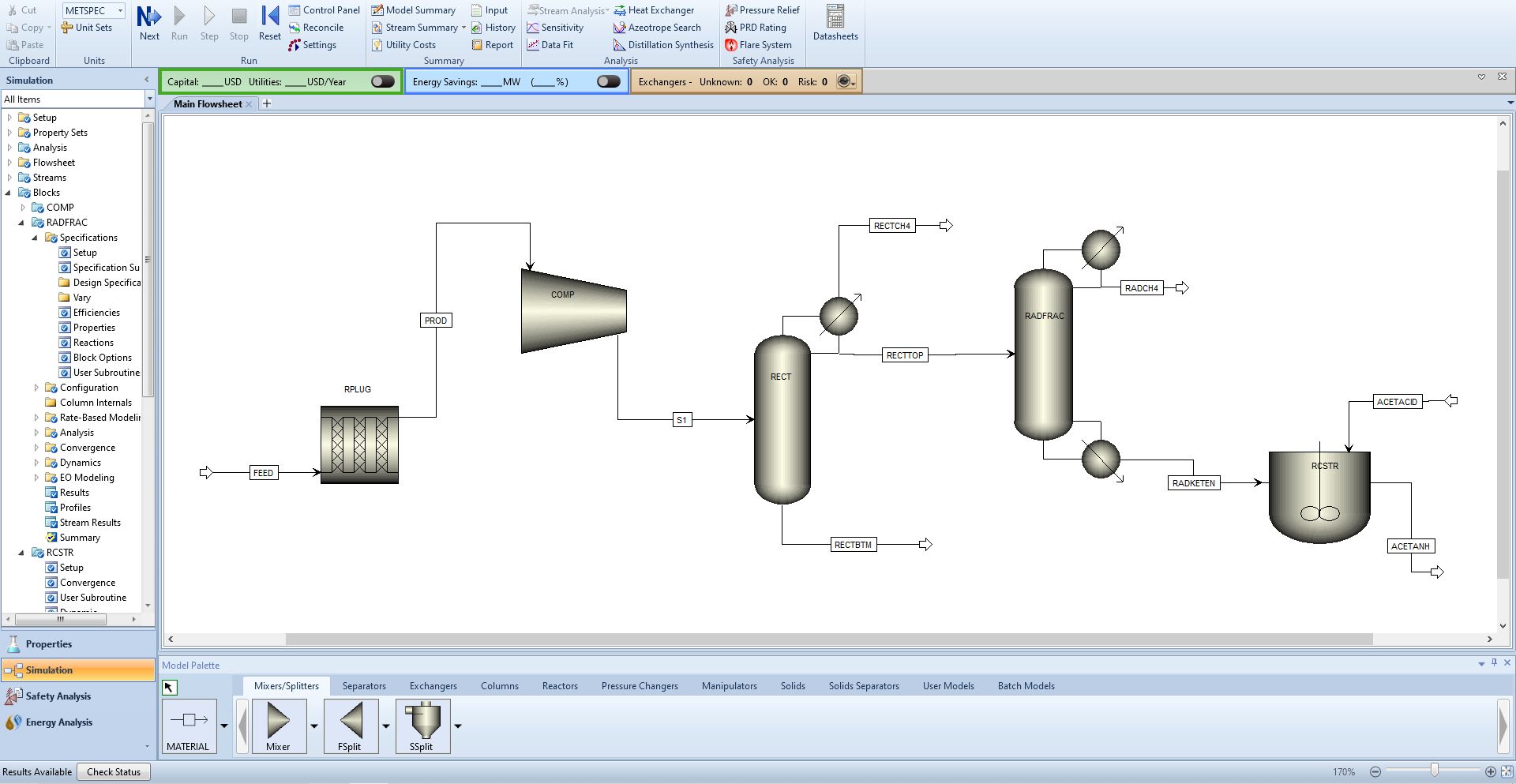
Task: Select the Mixer block icon
Action: pyautogui.click(x=278, y=721)
